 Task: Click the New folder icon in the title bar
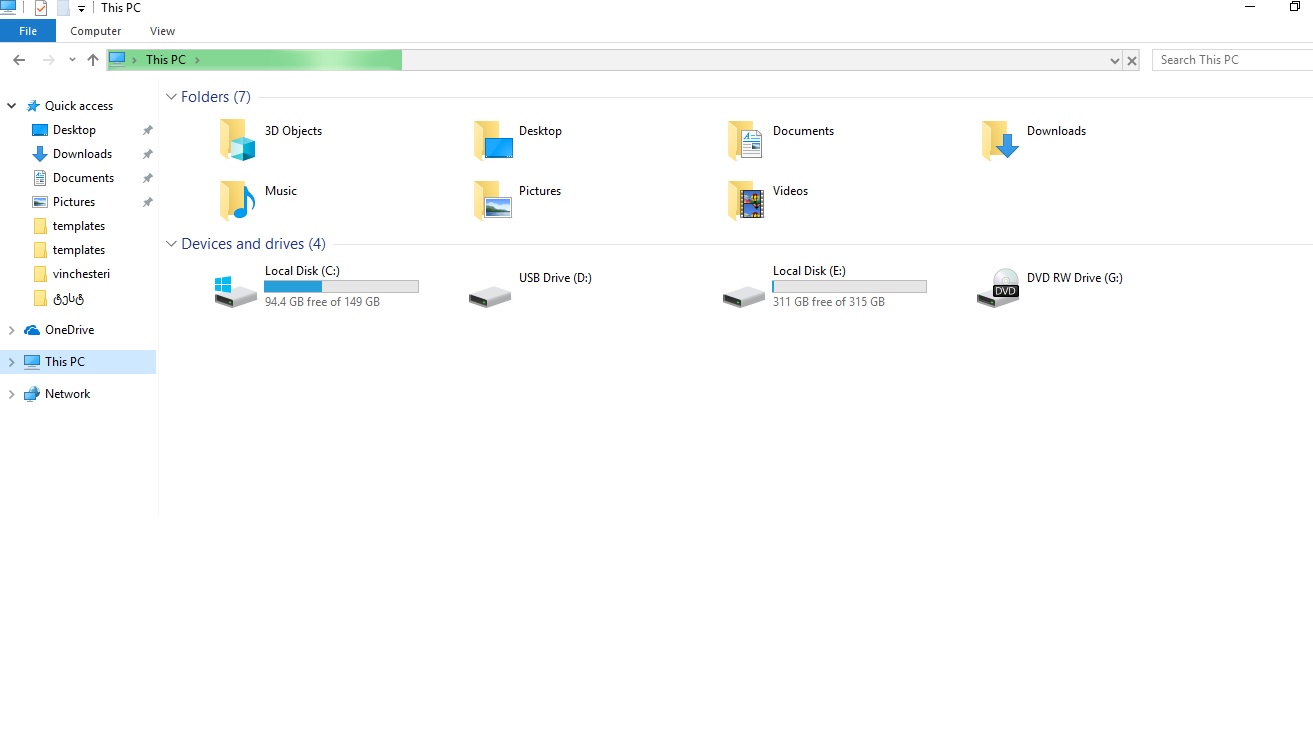click(x=63, y=8)
